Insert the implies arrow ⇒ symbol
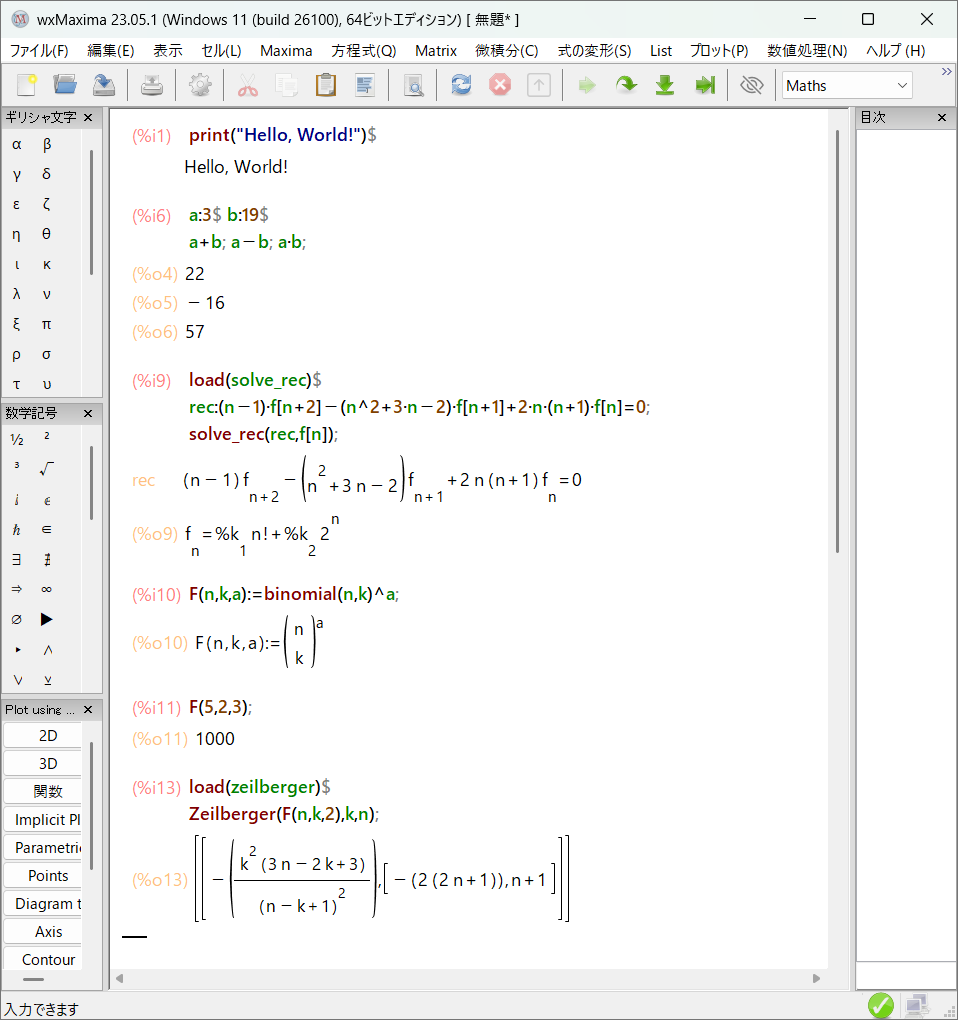This screenshot has width=958, height=1020. (x=17, y=589)
